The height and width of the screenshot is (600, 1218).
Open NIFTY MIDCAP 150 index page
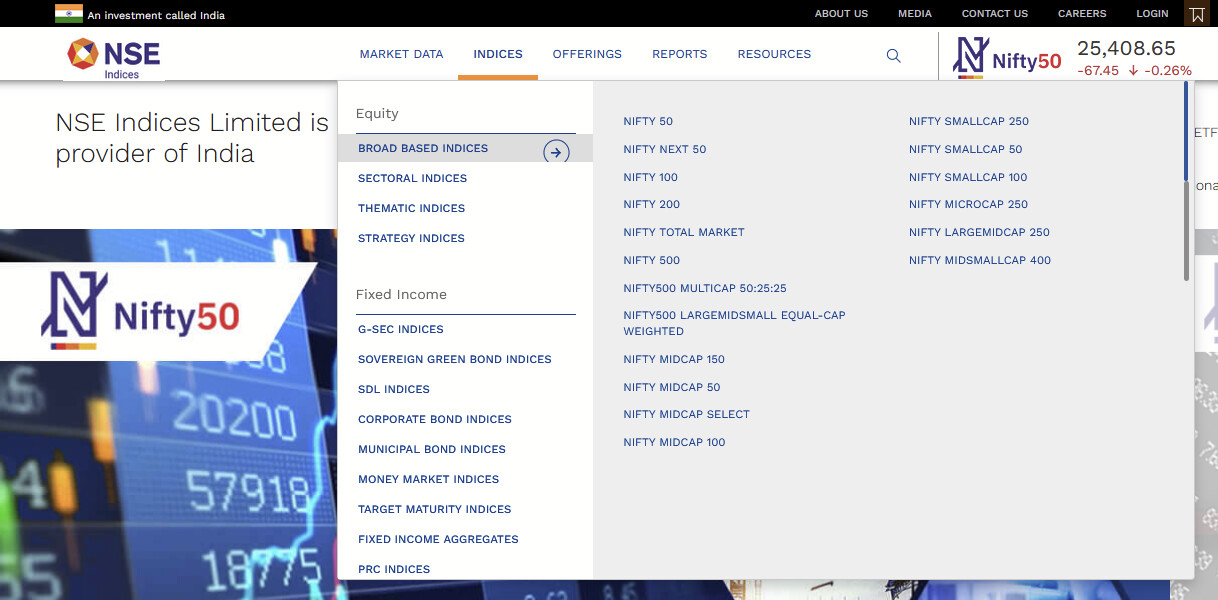(673, 359)
